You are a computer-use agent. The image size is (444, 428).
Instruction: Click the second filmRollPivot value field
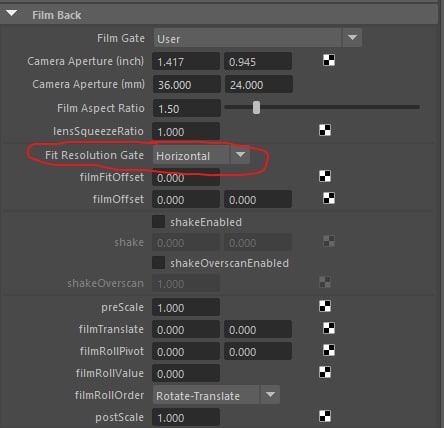click(x=258, y=351)
